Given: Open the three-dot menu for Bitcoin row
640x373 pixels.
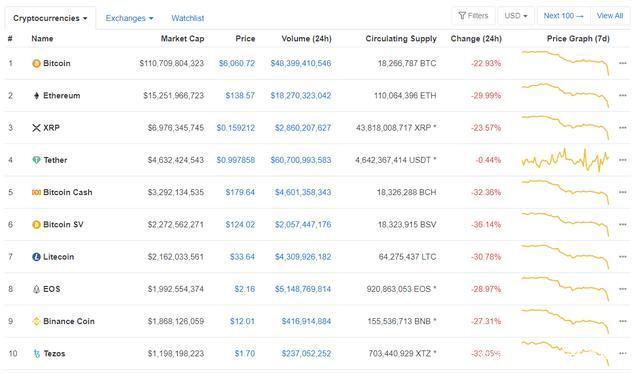Looking at the screenshot, I should pyautogui.click(x=622, y=63).
